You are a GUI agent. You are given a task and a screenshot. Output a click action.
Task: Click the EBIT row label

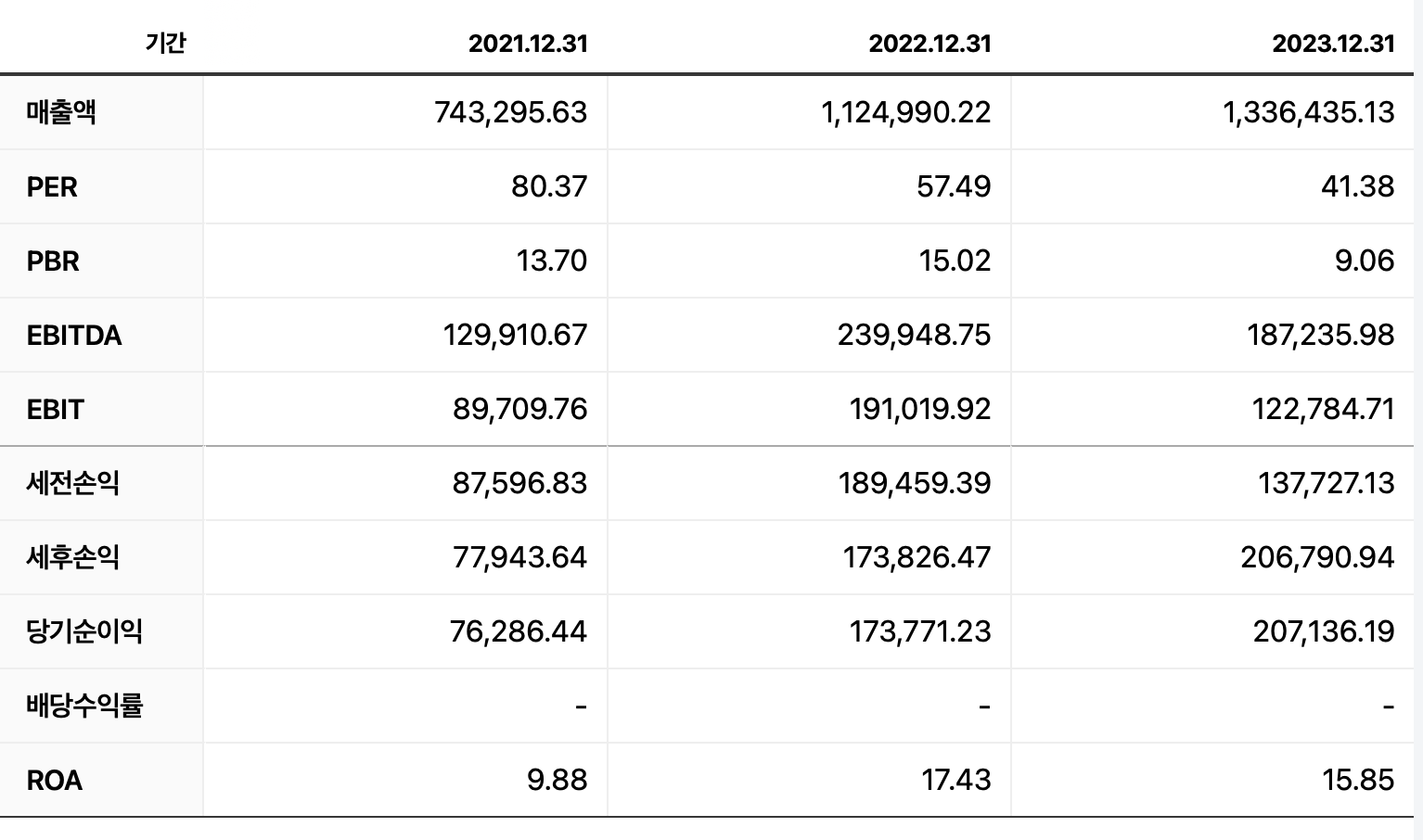(56, 409)
